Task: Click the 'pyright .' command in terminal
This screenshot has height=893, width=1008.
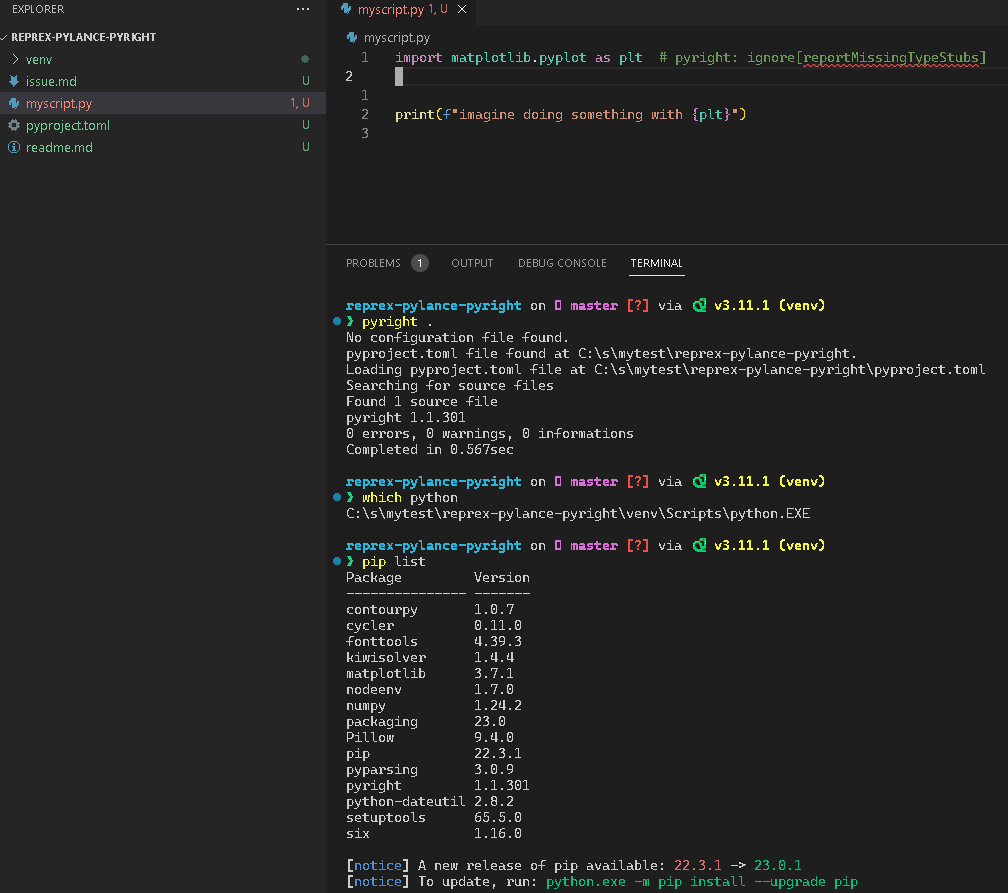Action: point(397,321)
